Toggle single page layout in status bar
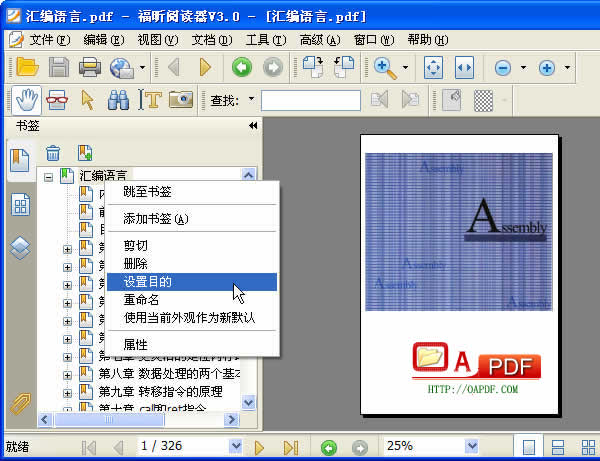 (x=528, y=447)
